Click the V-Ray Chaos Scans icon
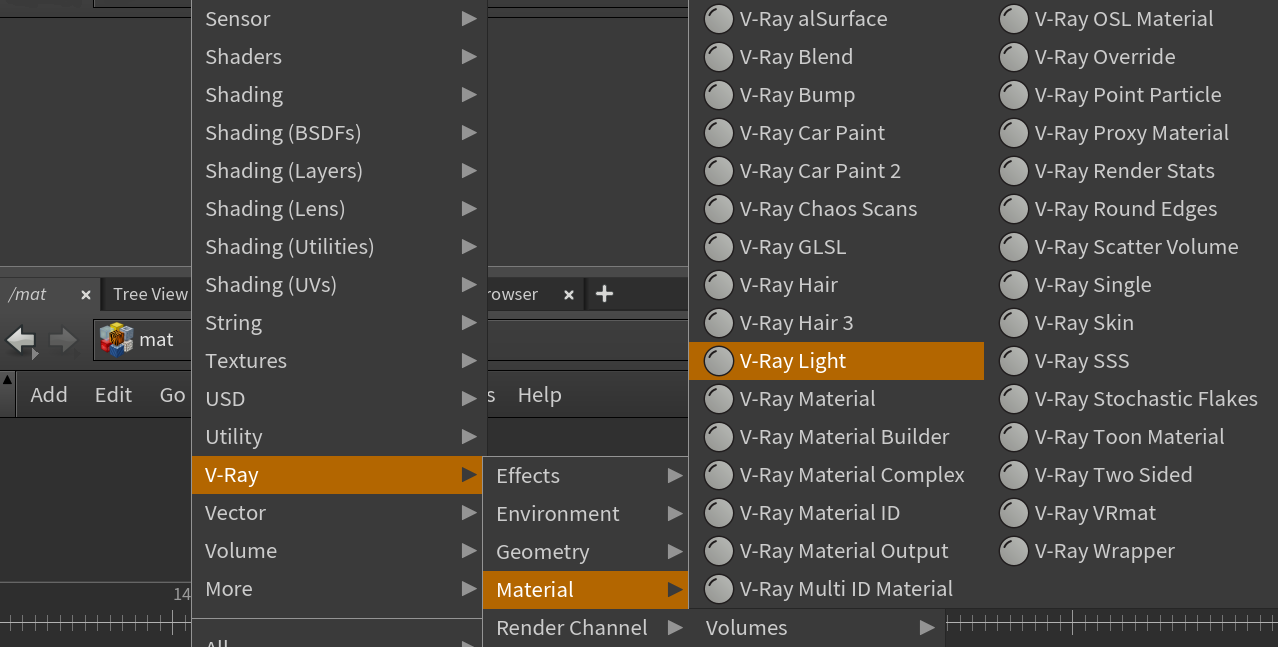This screenshot has height=647, width=1278. (719, 209)
